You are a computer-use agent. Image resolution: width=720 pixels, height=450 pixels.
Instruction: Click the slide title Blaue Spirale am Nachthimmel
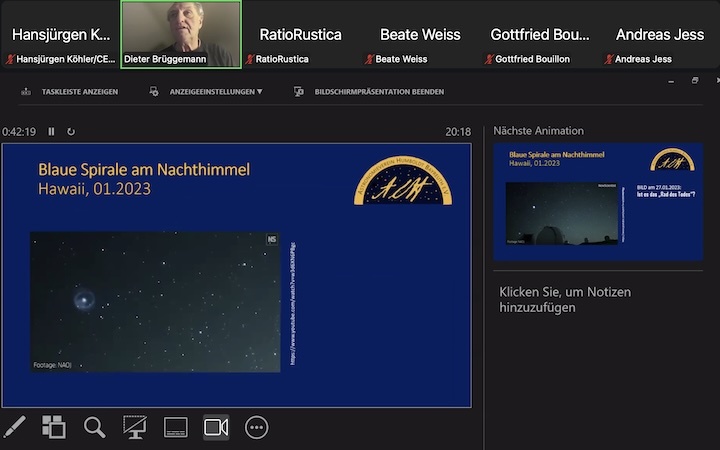144,169
